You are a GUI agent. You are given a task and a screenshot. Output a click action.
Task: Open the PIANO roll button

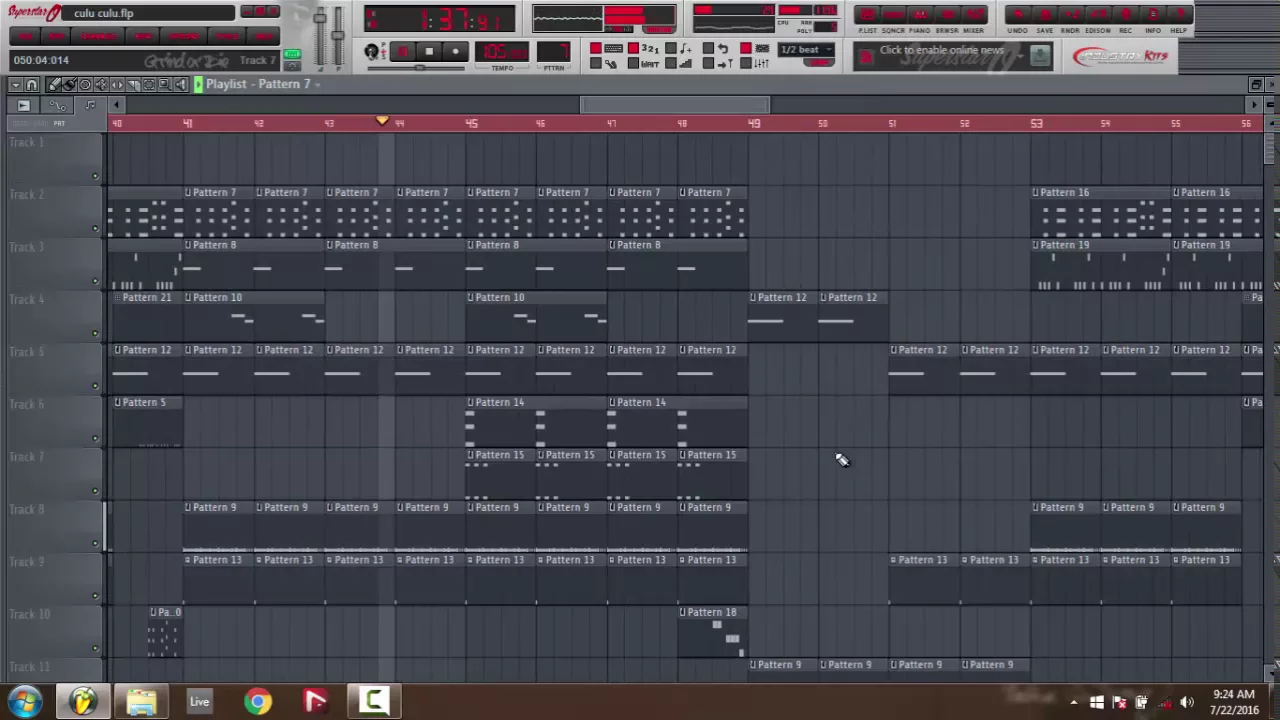(x=920, y=14)
